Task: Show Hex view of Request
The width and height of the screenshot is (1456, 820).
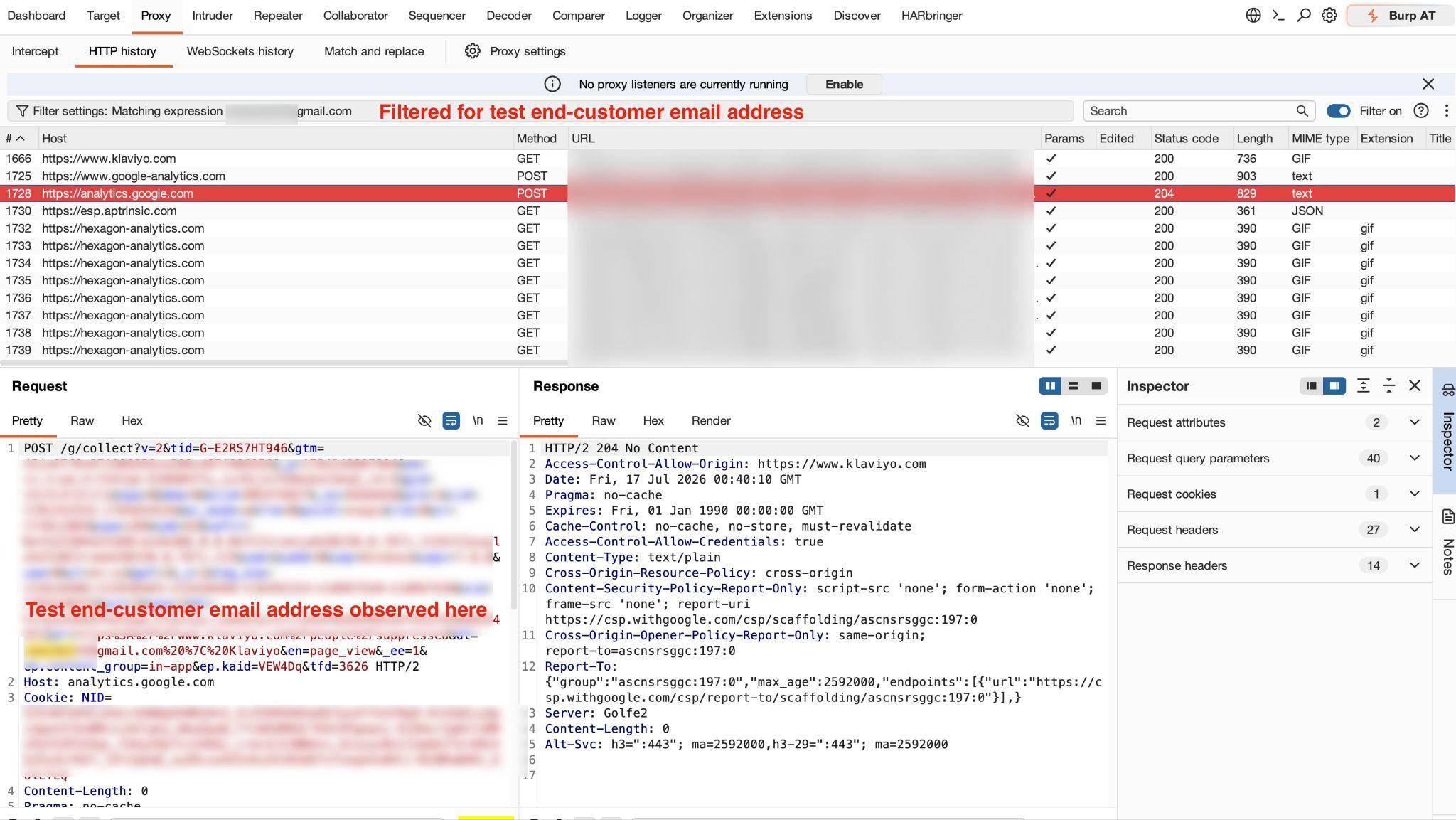Action: click(x=132, y=421)
